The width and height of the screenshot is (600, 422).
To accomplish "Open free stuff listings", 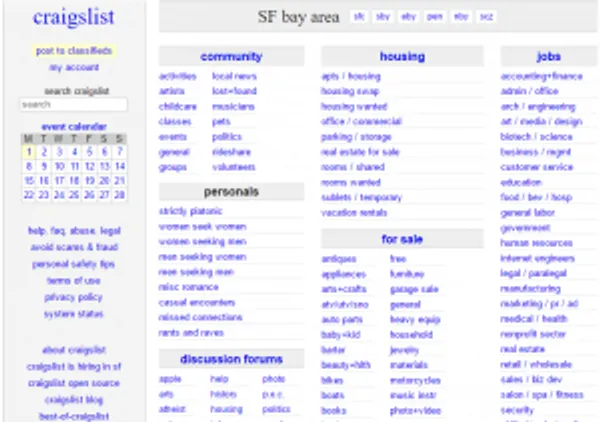I will [x=398, y=259].
